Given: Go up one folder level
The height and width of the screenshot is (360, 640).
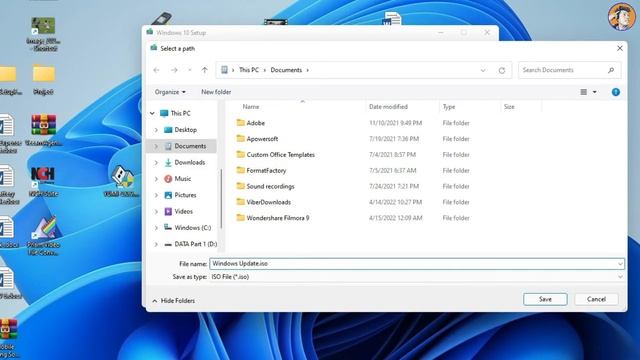Looking at the screenshot, I should coord(204,70).
